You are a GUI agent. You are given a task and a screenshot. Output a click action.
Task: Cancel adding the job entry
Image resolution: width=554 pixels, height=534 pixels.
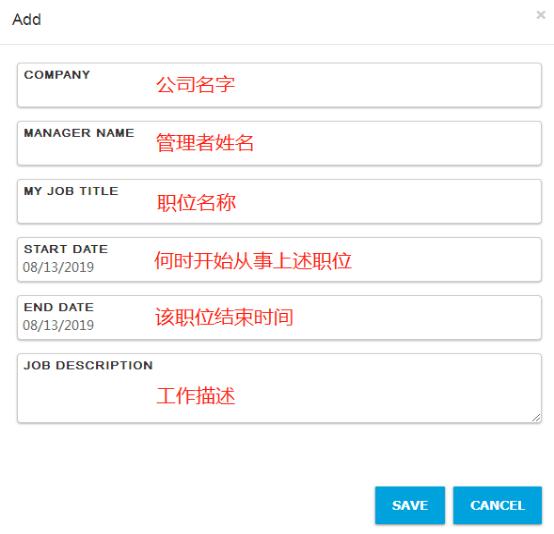click(497, 505)
